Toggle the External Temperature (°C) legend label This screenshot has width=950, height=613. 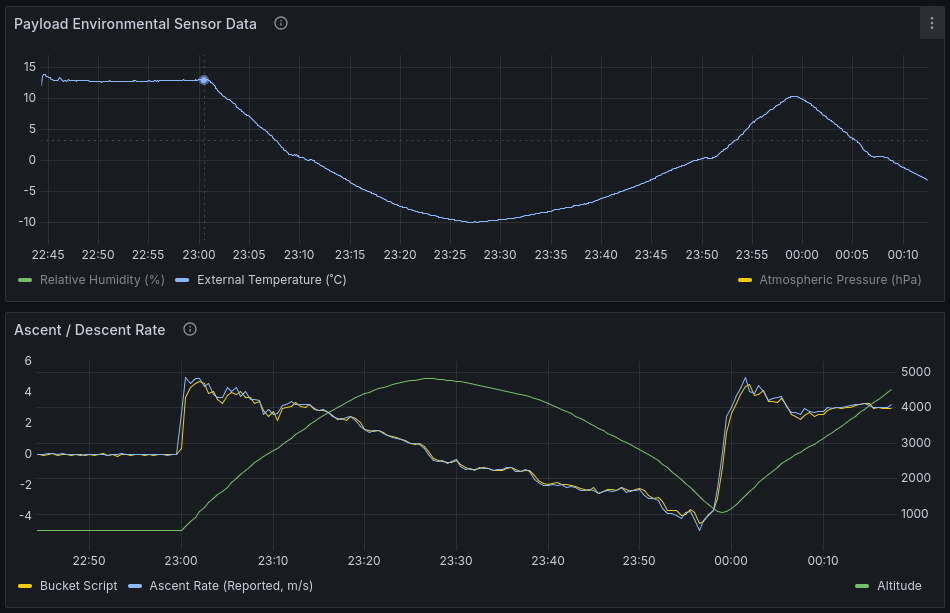point(271,280)
